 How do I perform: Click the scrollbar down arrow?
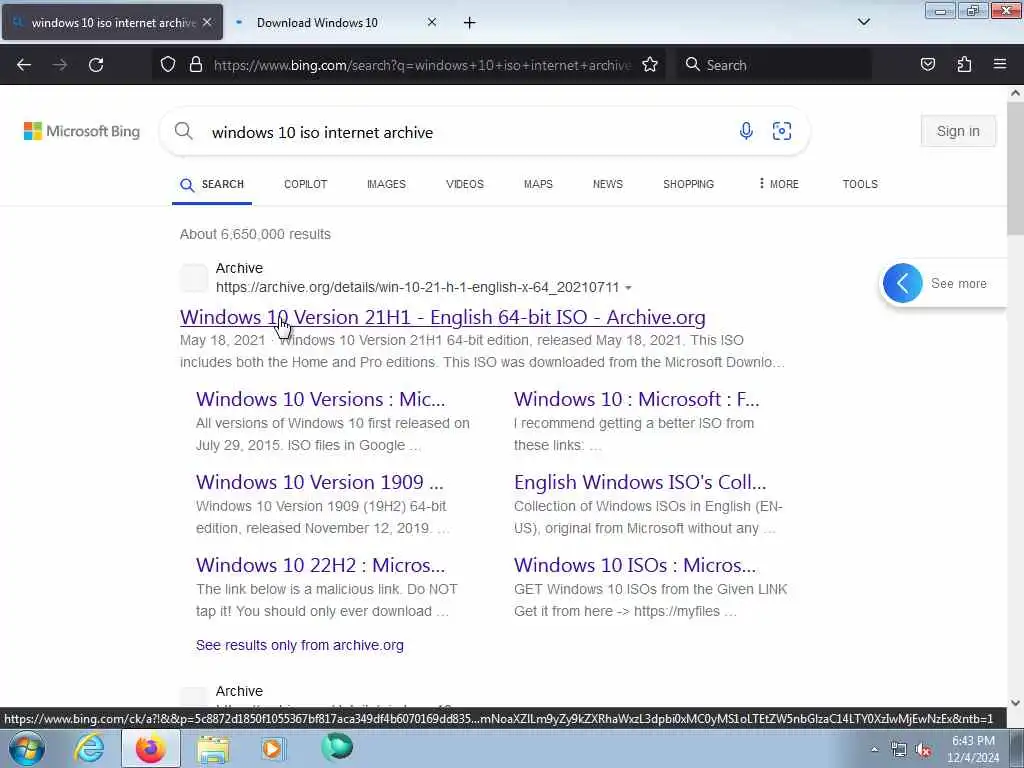tap(1015, 703)
